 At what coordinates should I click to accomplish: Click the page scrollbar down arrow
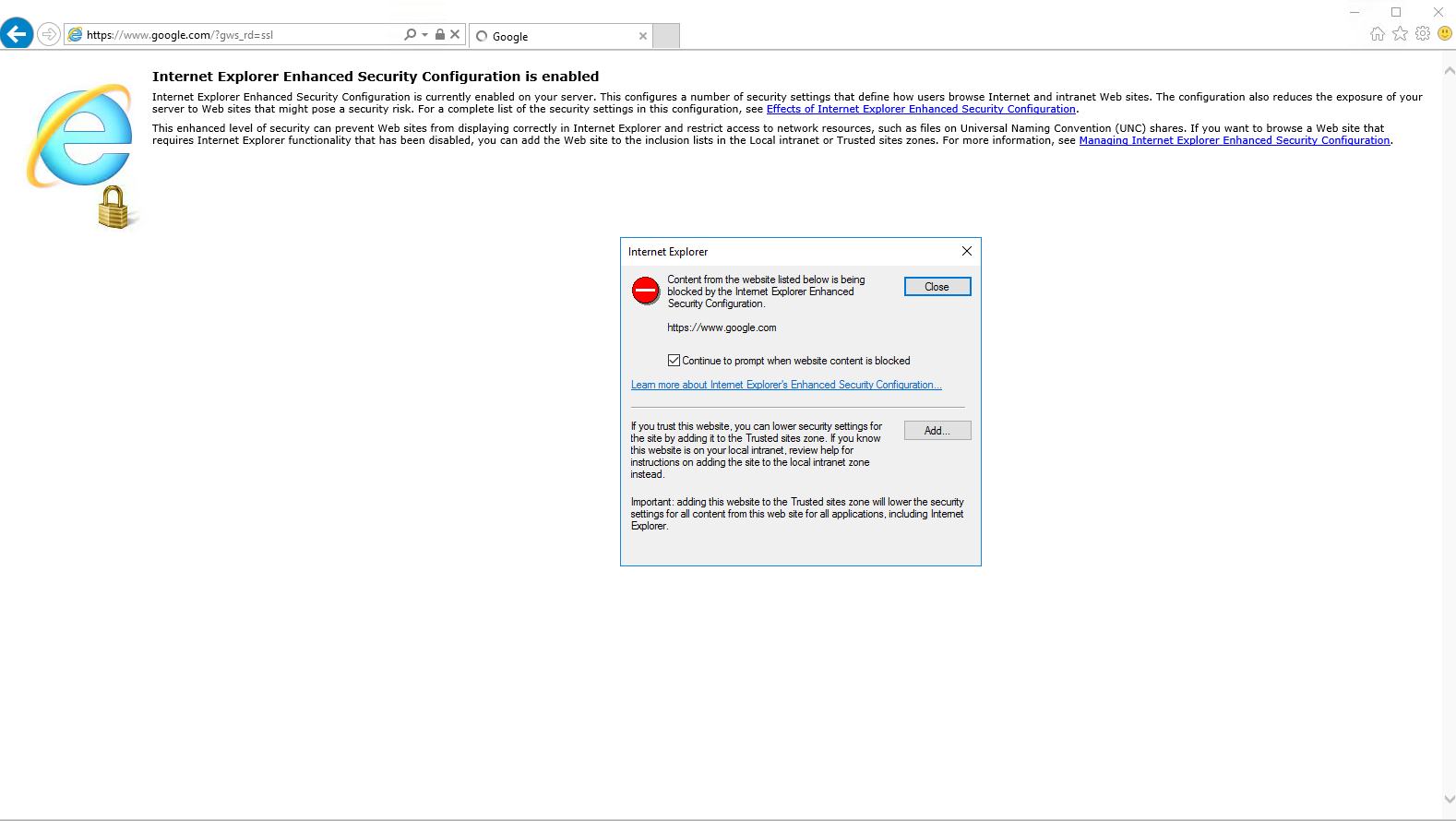pyautogui.click(x=1449, y=800)
